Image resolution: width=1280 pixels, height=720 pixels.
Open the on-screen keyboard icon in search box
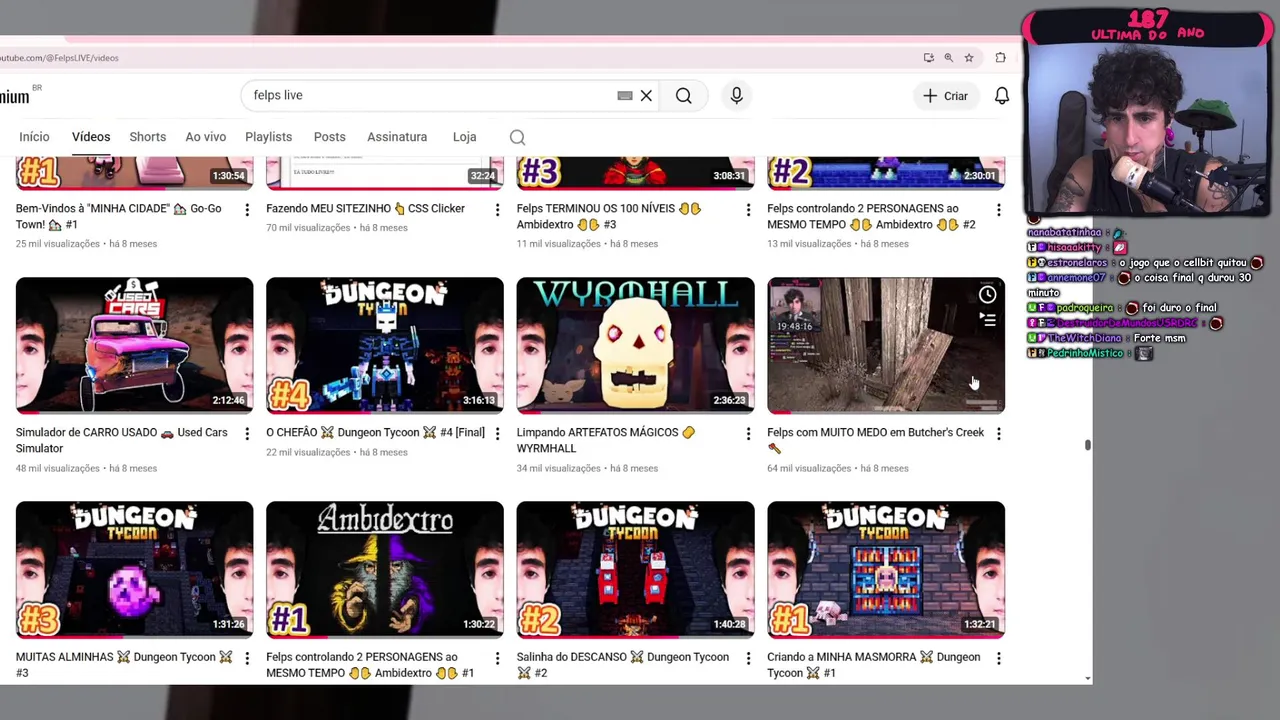pos(625,96)
